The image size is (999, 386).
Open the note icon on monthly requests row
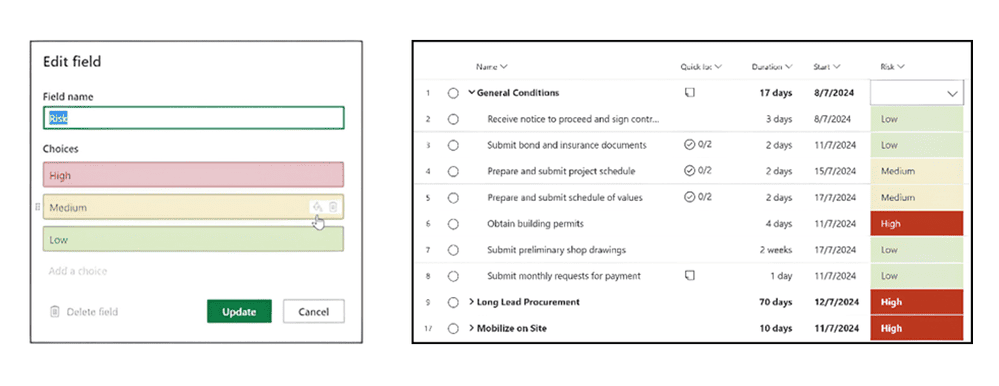click(689, 276)
